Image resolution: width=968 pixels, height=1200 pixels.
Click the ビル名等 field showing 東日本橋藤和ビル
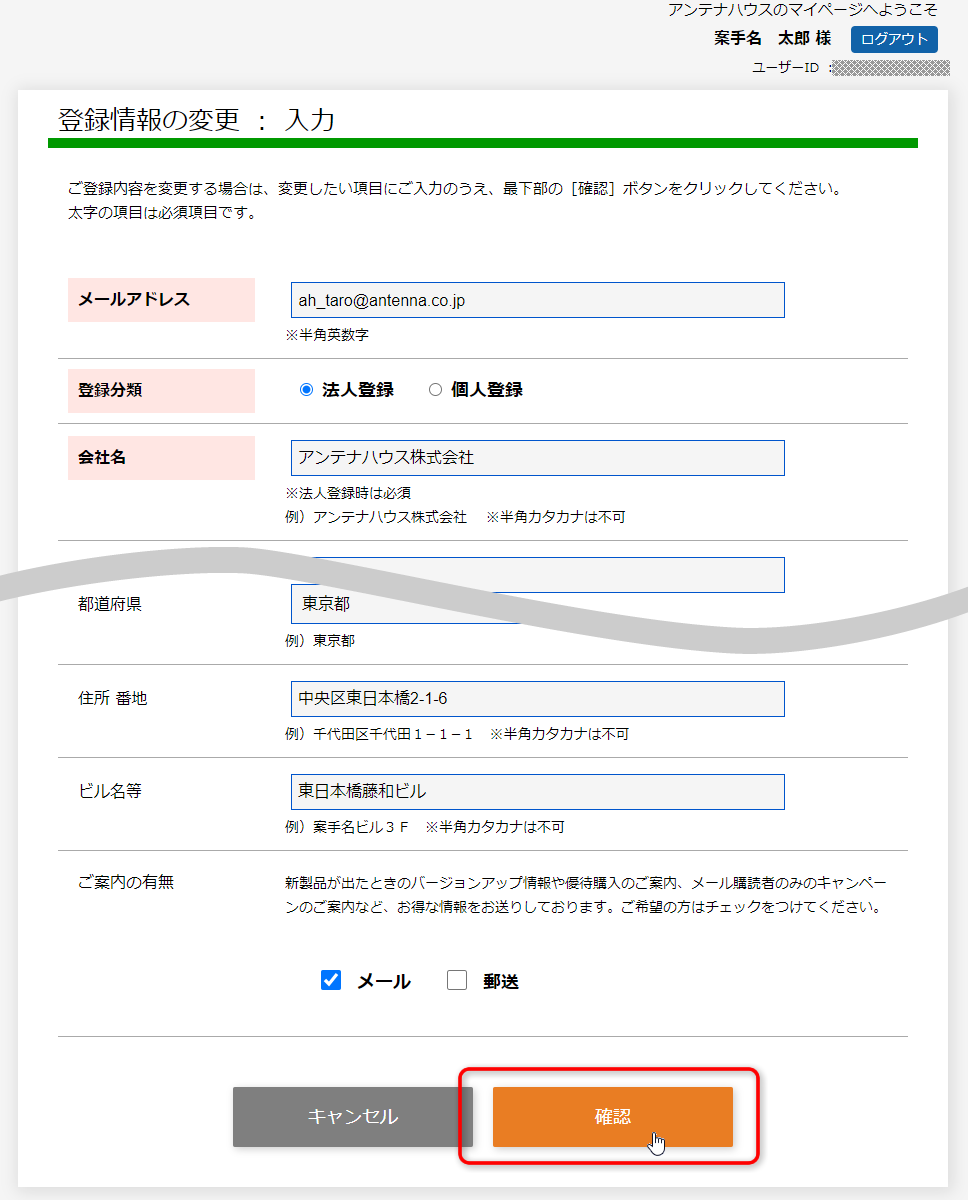tap(537, 791)
